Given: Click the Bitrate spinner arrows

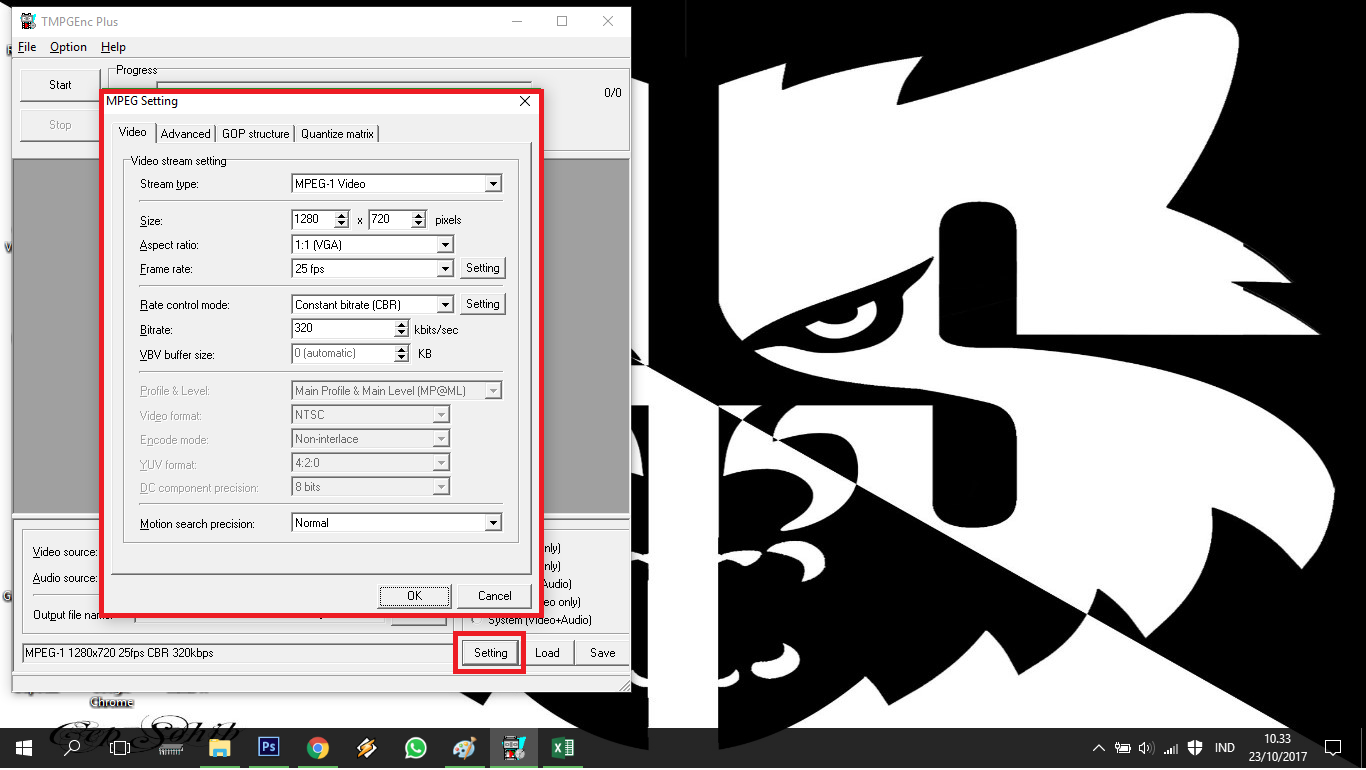Looking at the screenshot, I should pyautogui.click(x=402, y=328).
